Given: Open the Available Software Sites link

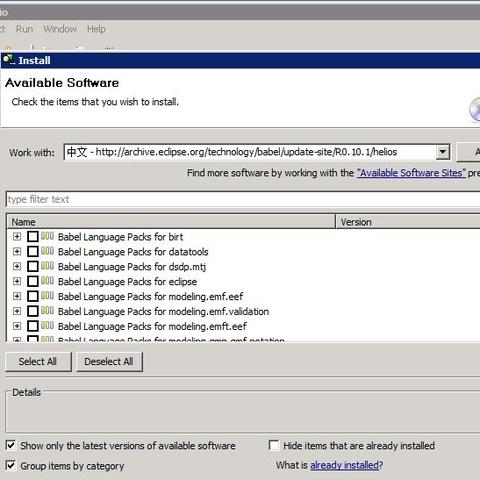Looking at the screenshot, I should click(x=411, y=173).
